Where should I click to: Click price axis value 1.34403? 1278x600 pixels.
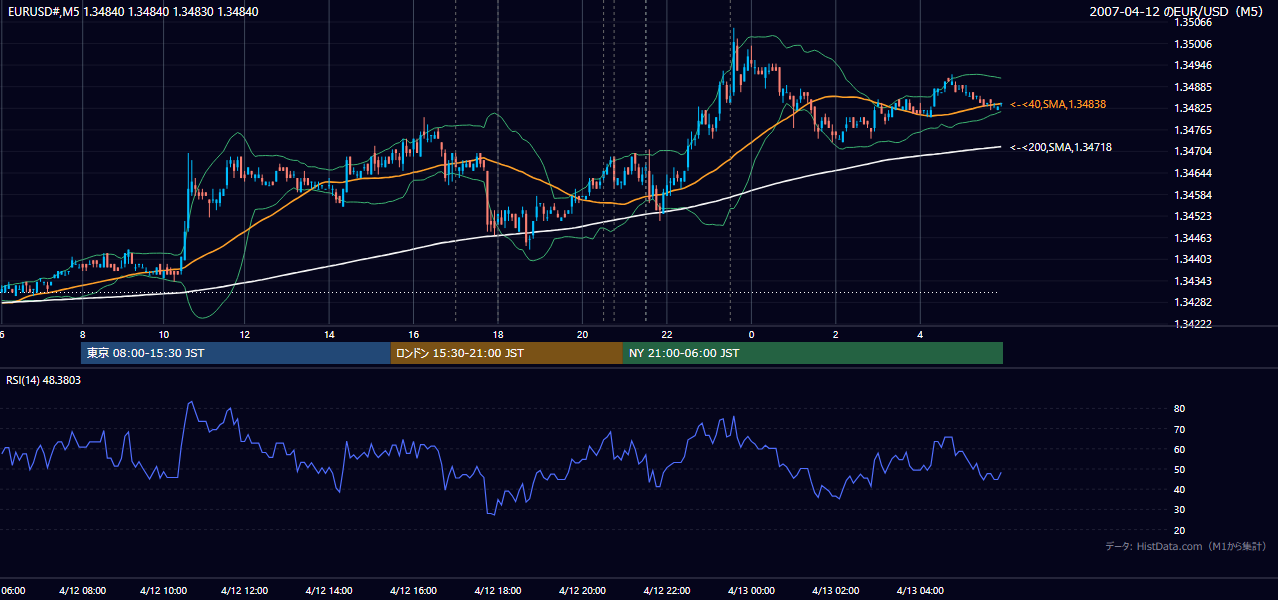[x=1193, y=259]
